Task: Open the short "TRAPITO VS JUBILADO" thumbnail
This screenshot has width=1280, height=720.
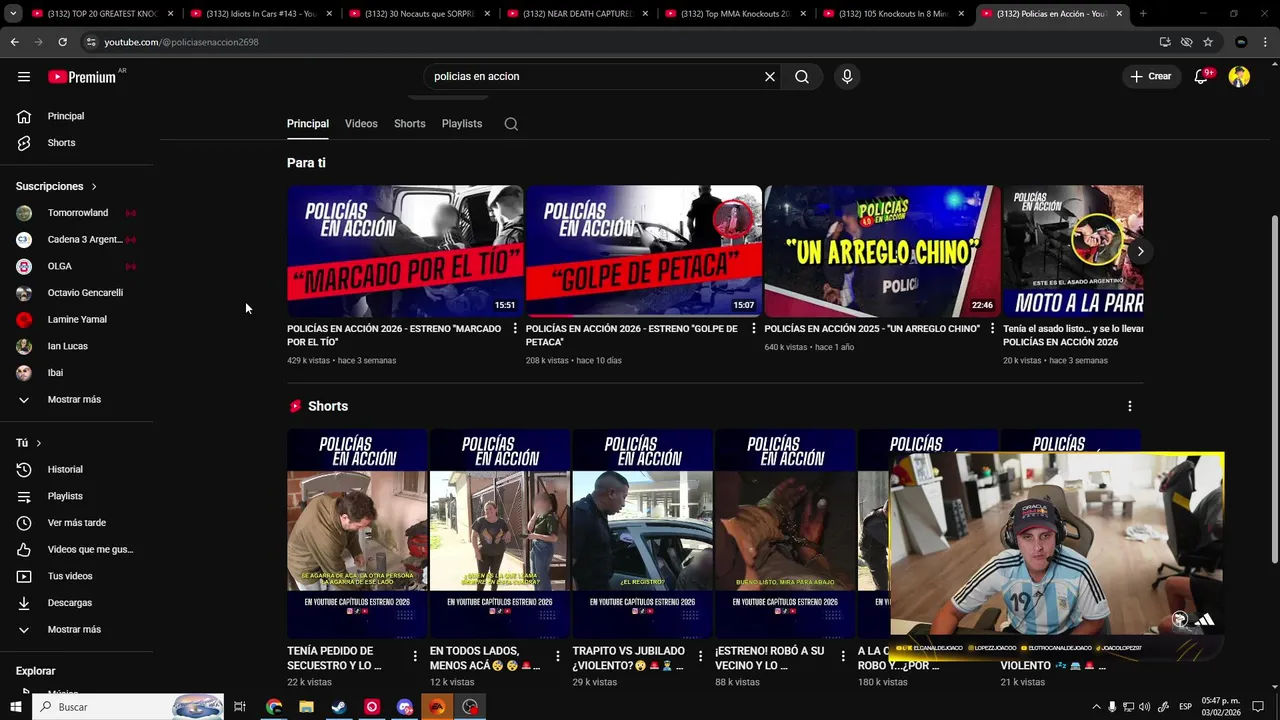Action: (642, 534)
